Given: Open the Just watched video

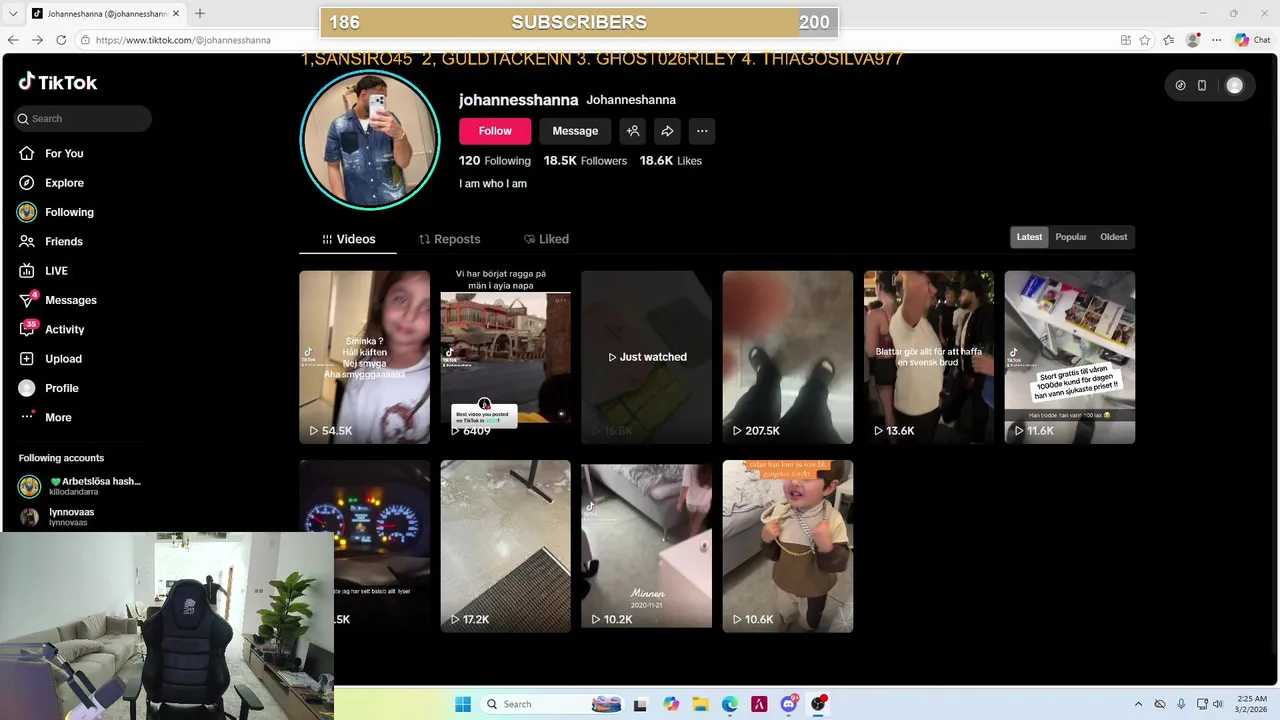Looking at the screenshot, I should (646, 357).
